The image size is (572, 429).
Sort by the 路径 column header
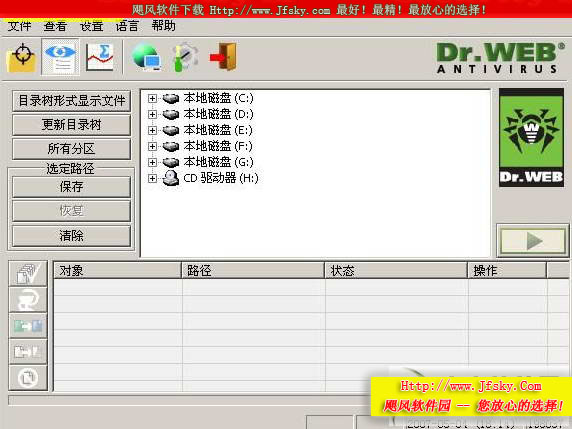pos(253,271)
